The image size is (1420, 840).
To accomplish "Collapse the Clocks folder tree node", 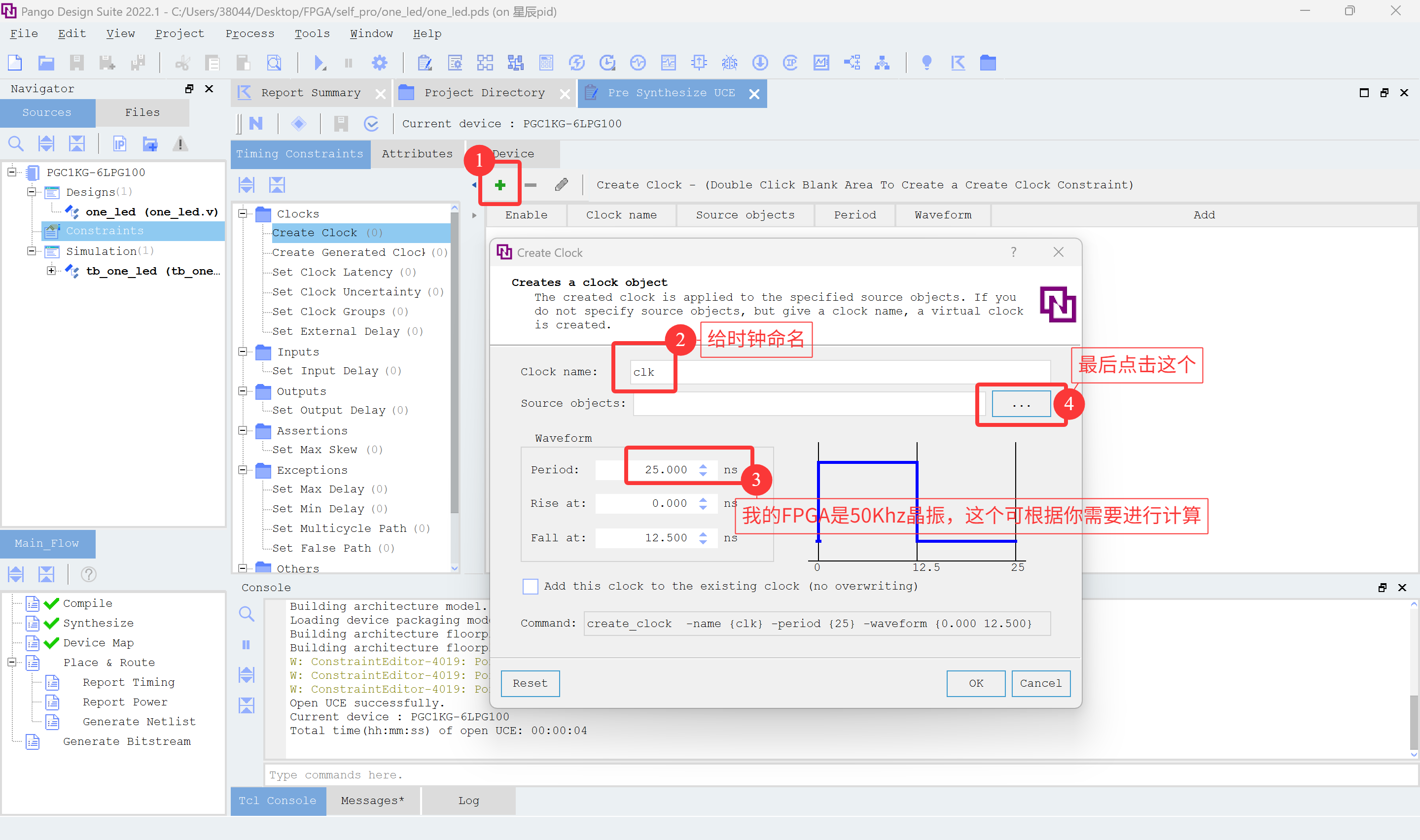I will tap(243, 213).
